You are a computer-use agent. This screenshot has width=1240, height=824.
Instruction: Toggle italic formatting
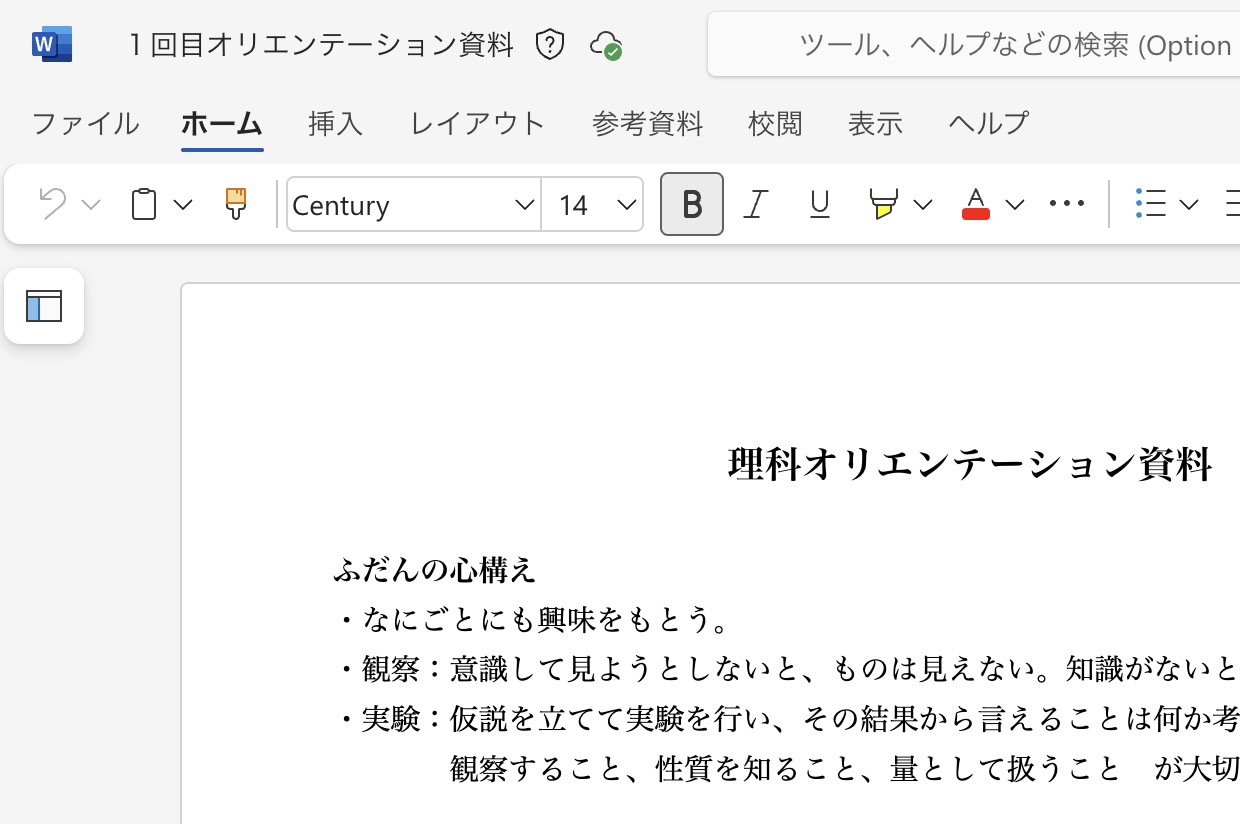pos(756,204)
